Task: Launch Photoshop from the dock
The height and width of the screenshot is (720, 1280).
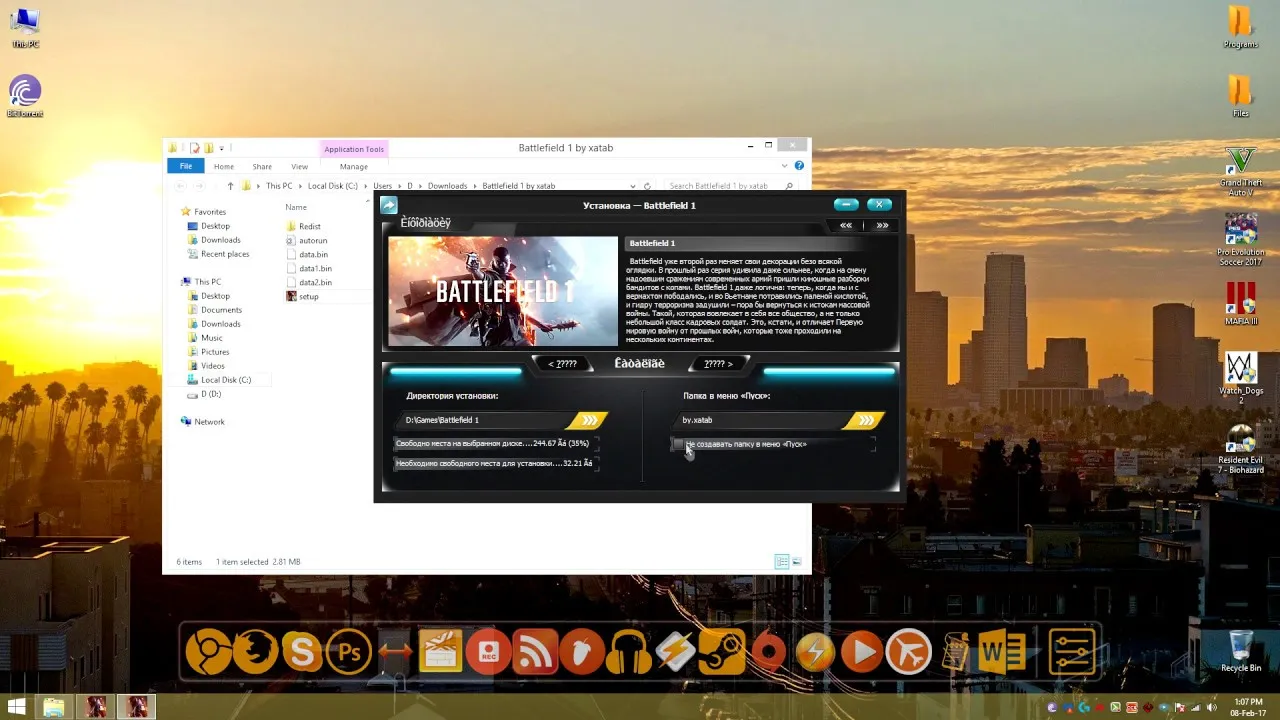Action: click(349, 653)
